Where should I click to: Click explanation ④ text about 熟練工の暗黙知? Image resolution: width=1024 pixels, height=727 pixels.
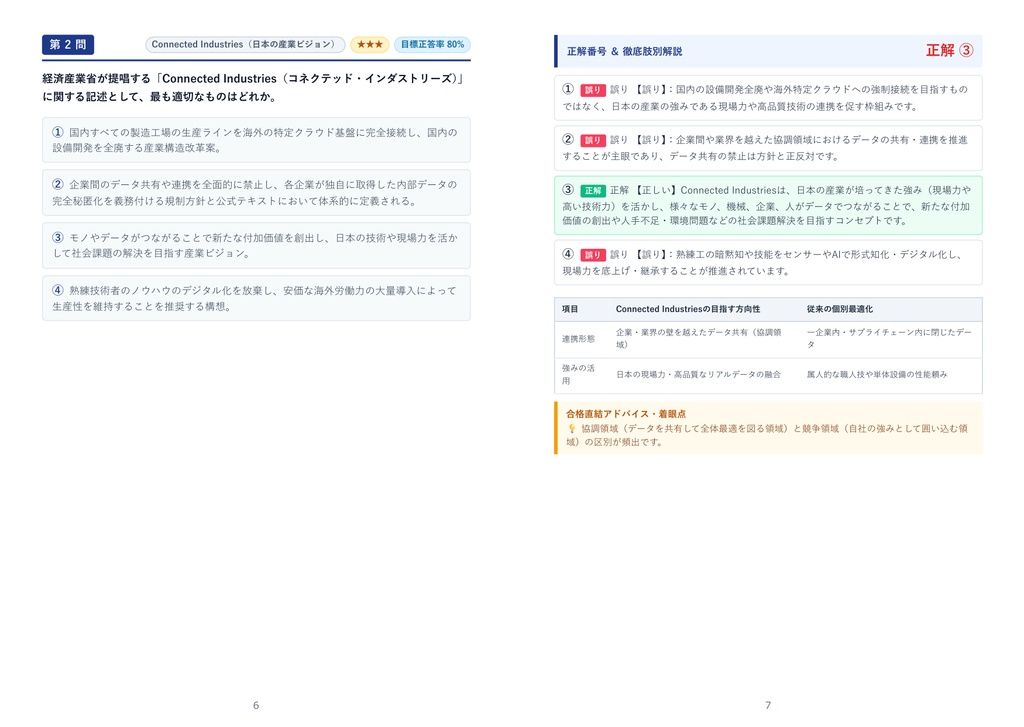coord(768,263)
